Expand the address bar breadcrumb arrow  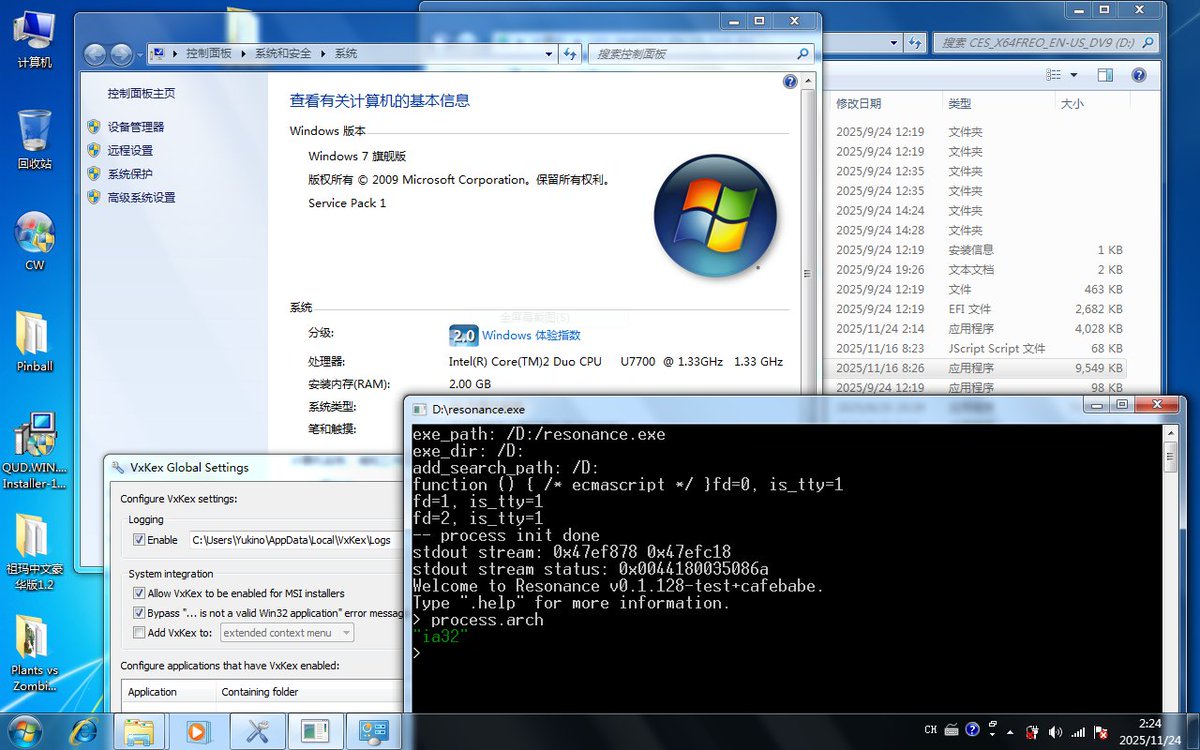click(x=546, y=53)
